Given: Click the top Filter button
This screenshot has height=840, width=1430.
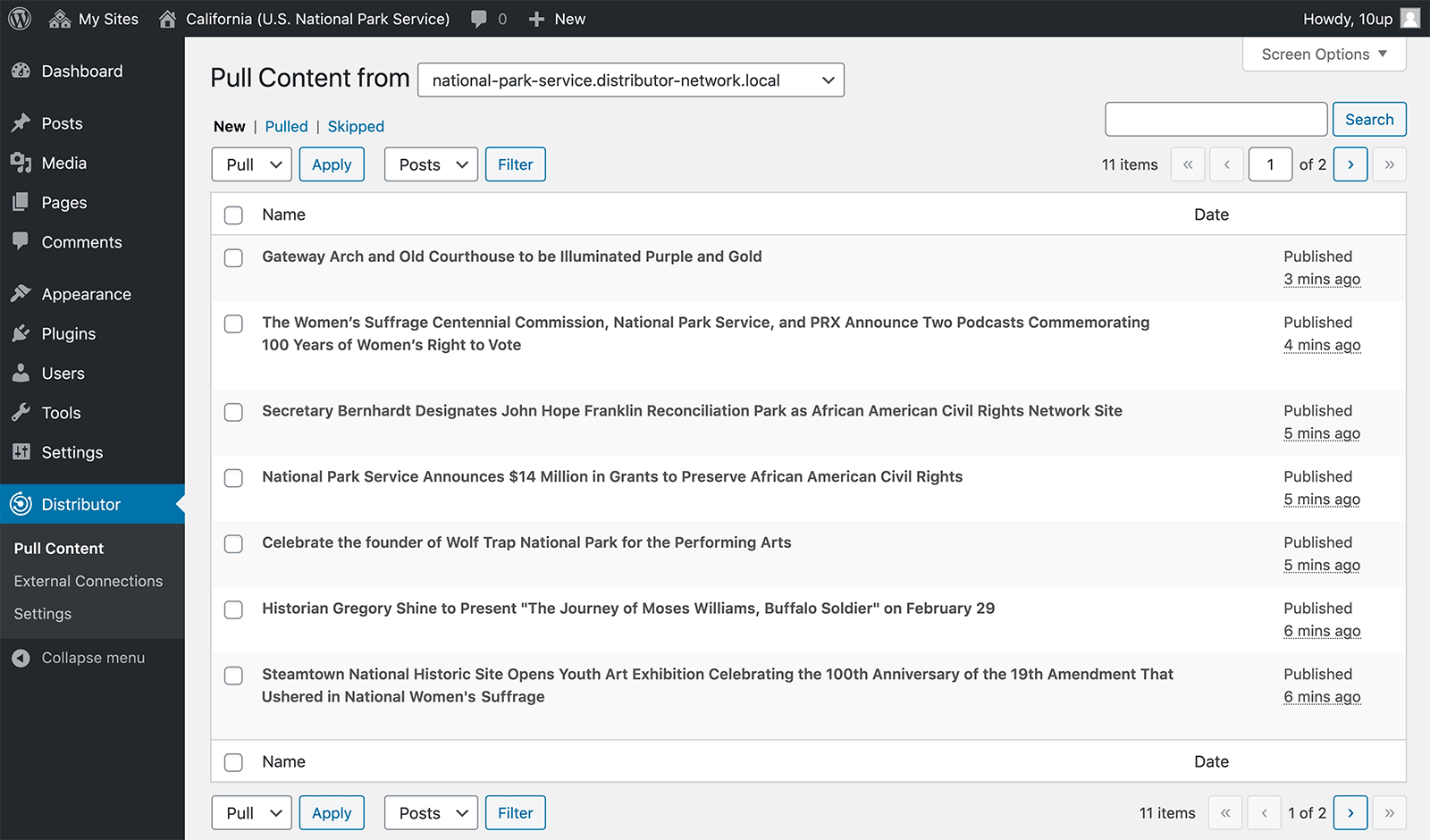Looking at the screenshot, I should [x=516, y=164].
